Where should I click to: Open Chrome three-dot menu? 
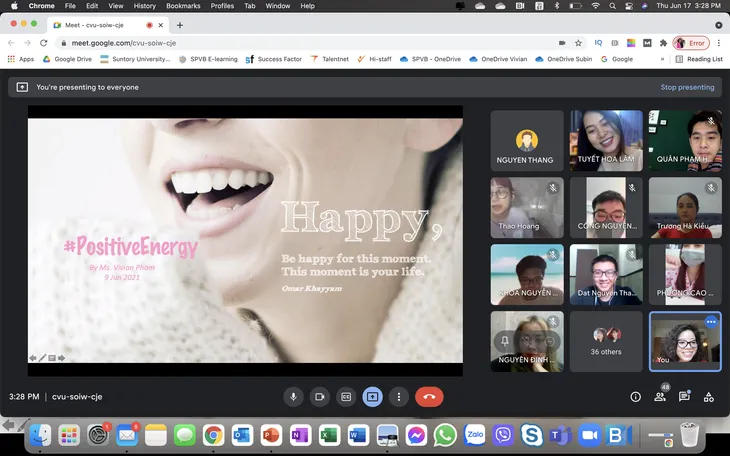click(719, 43)
